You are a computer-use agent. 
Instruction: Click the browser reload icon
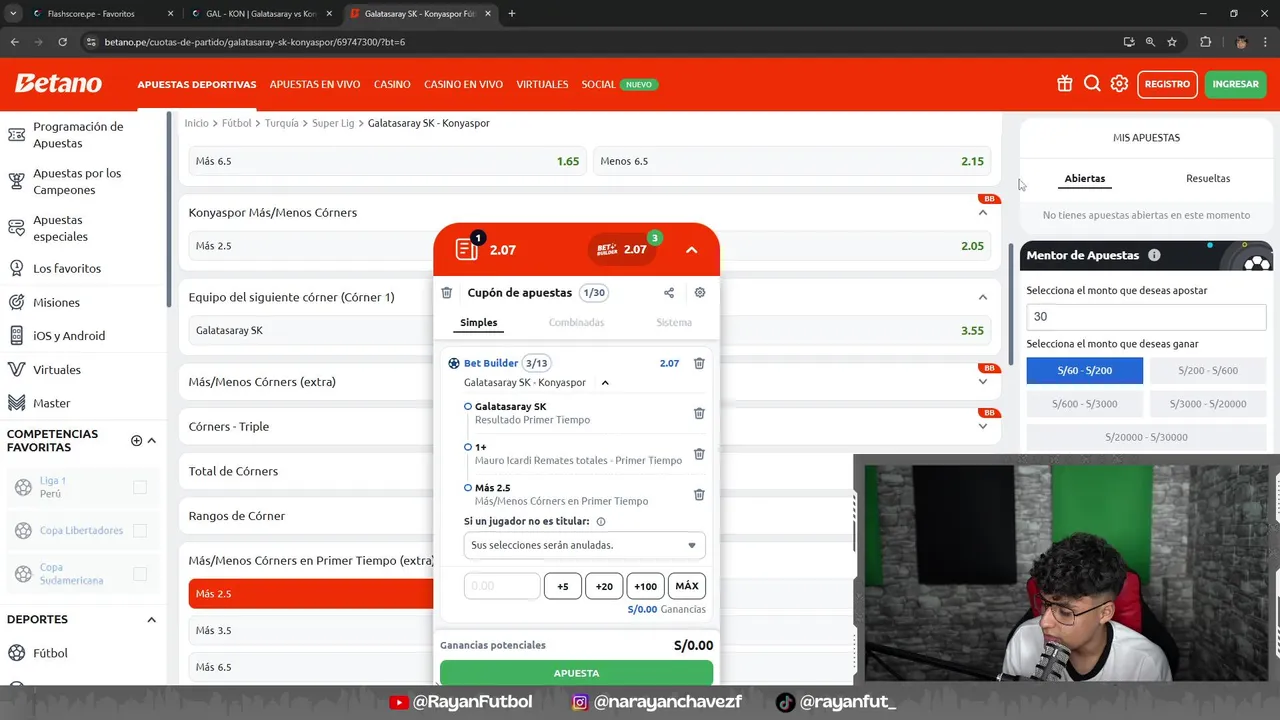point(62,42)
